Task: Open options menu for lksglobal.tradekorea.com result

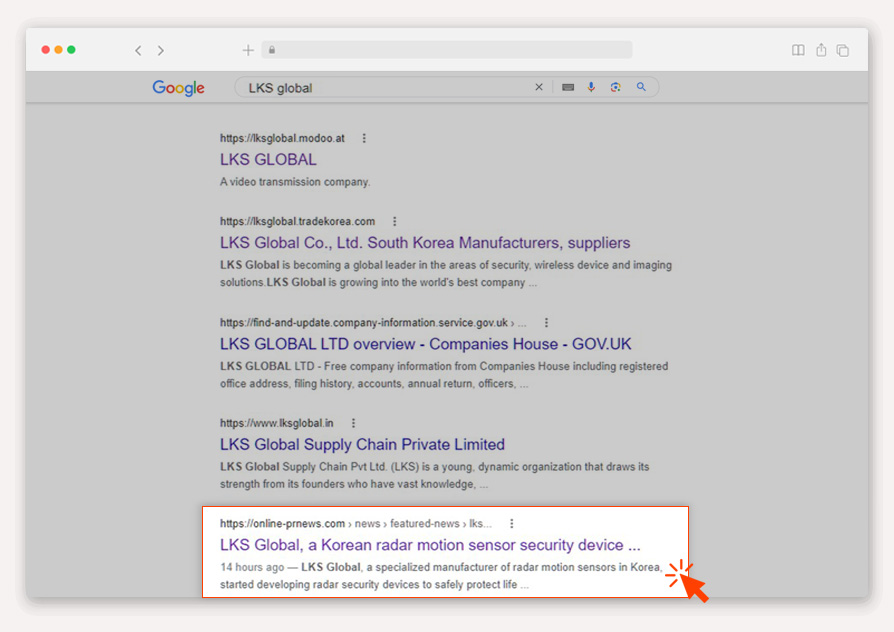Action: [395, 221]
